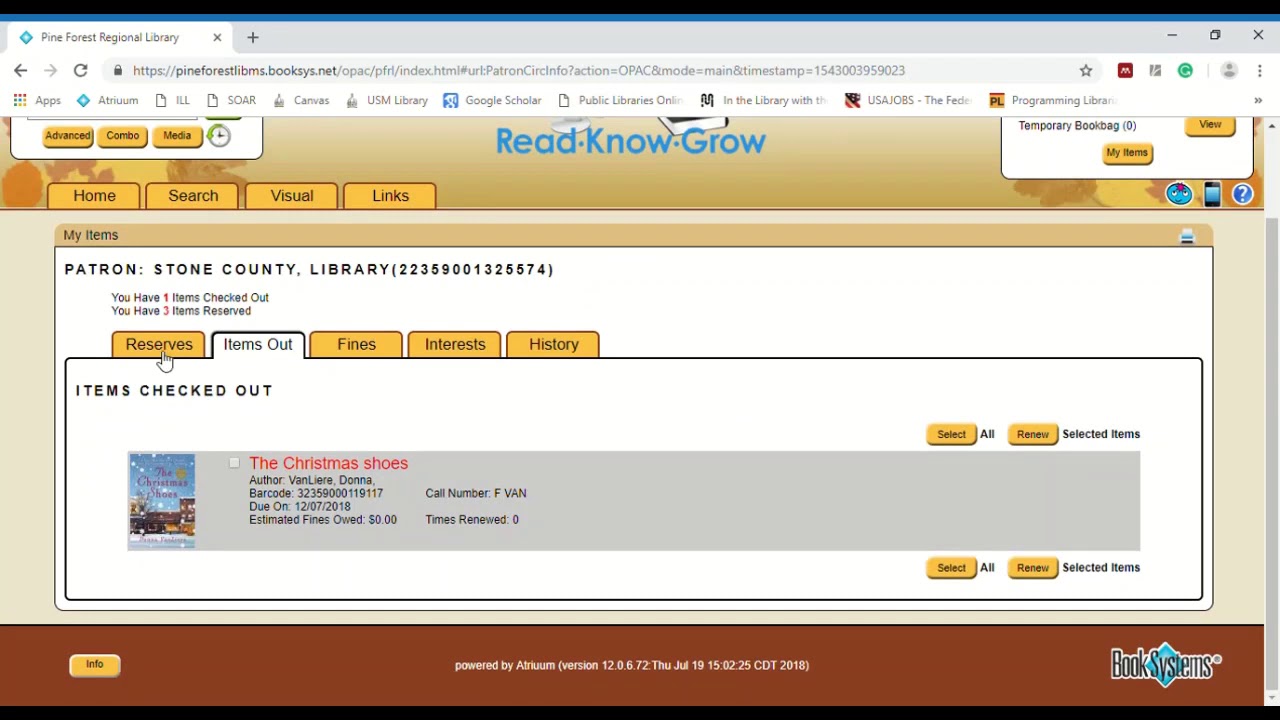This screenshot has height=720, width=1280.
Task: Click the Advanced search button
Action: 68,136
